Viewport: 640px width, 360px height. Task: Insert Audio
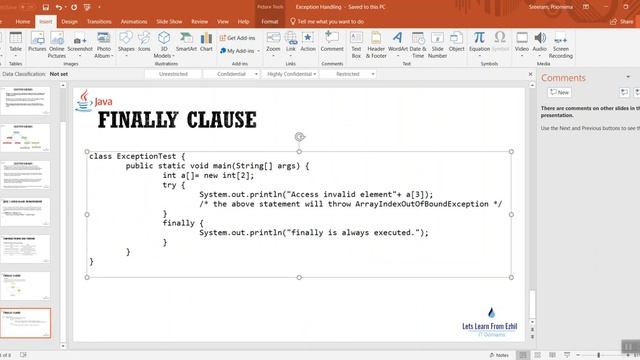coord(540,44)
